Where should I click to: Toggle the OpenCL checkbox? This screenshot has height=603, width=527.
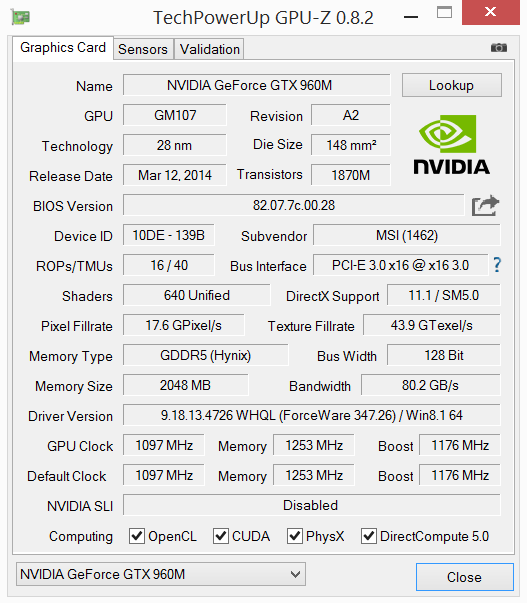coord(137,536)
